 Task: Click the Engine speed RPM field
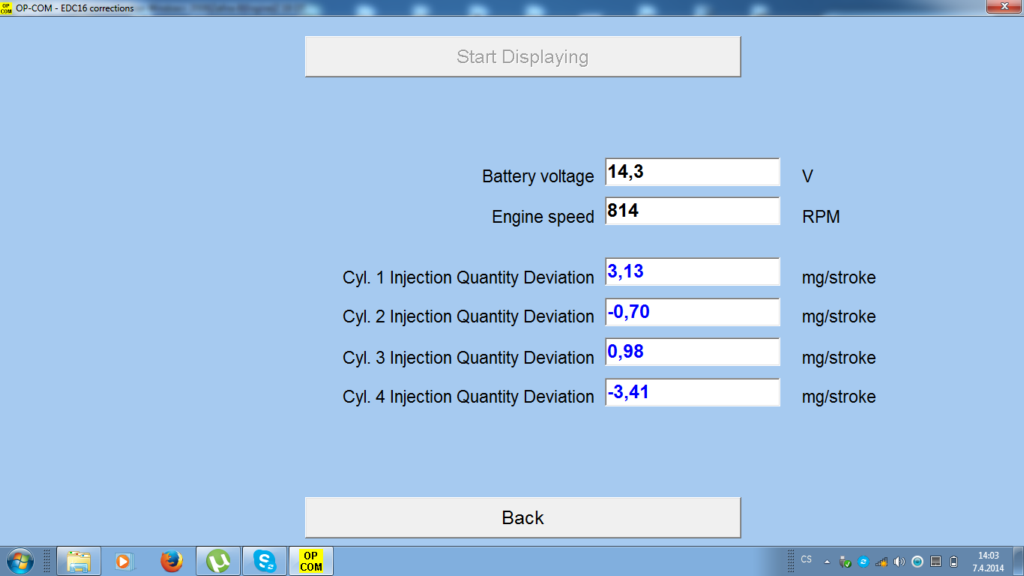(692, 212)
